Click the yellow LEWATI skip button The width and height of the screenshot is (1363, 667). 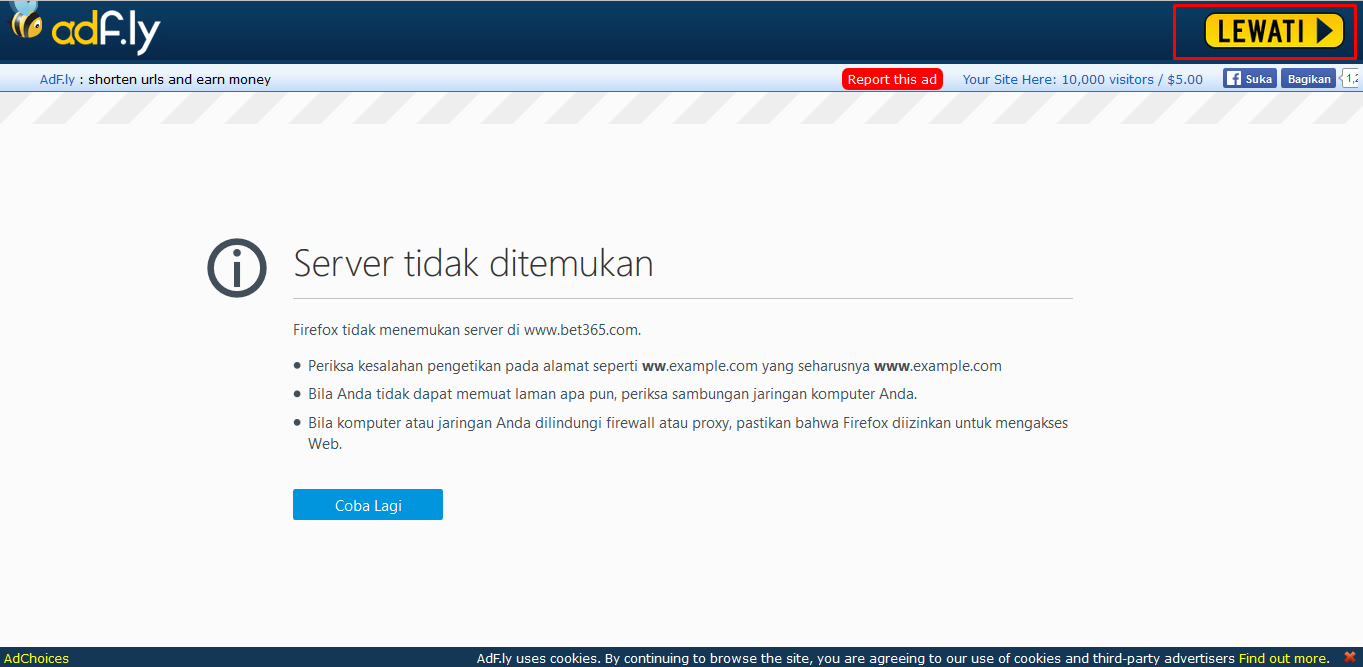tap(1273, 31)
